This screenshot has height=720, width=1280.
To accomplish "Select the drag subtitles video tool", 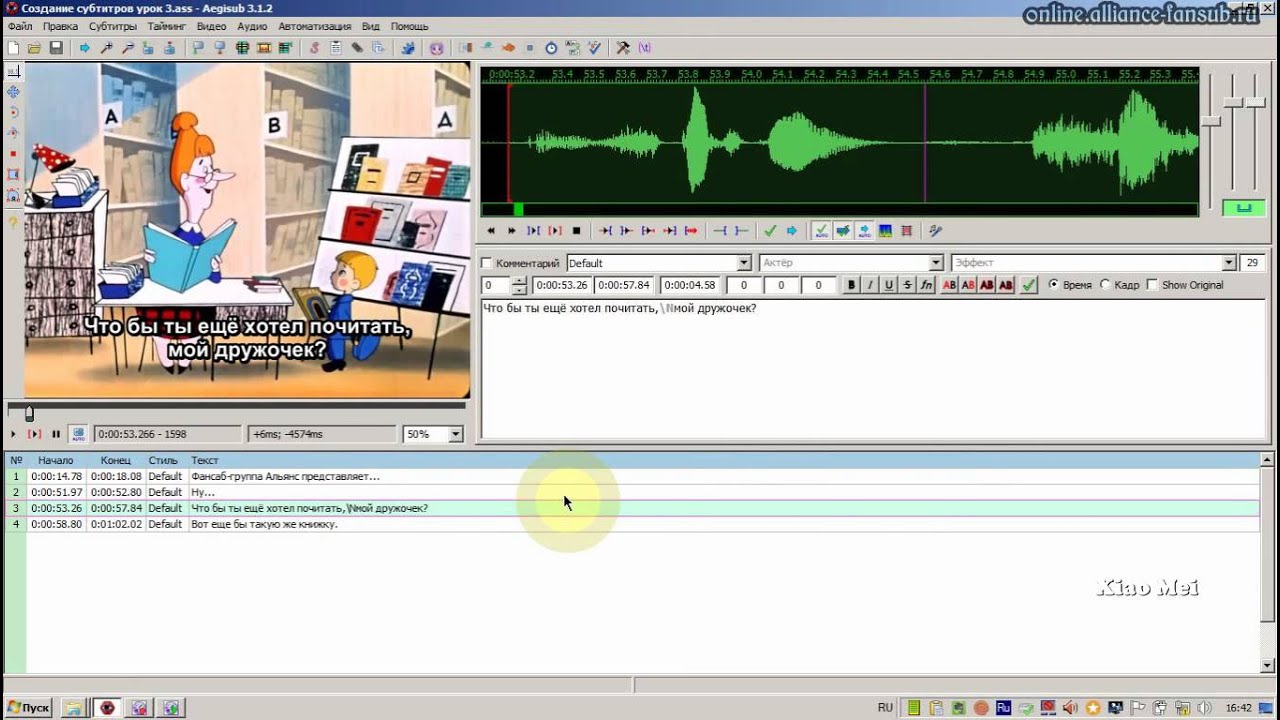I will tap(13, 91).
